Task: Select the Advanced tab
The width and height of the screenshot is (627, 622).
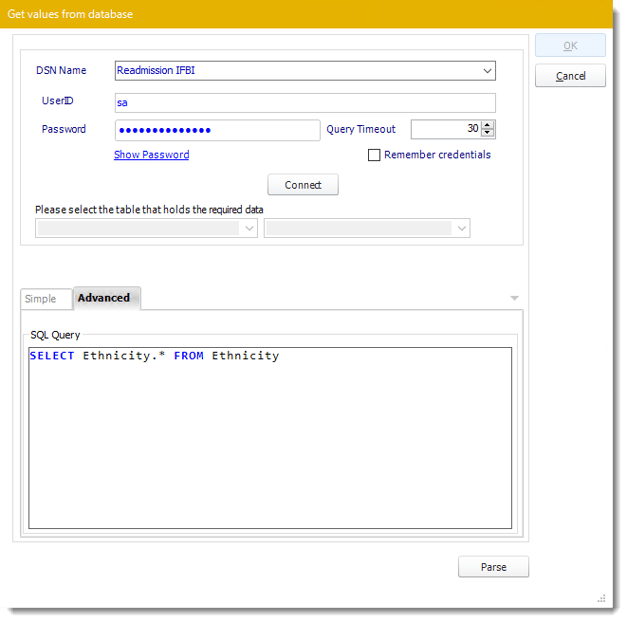Action: coord(106,298)
